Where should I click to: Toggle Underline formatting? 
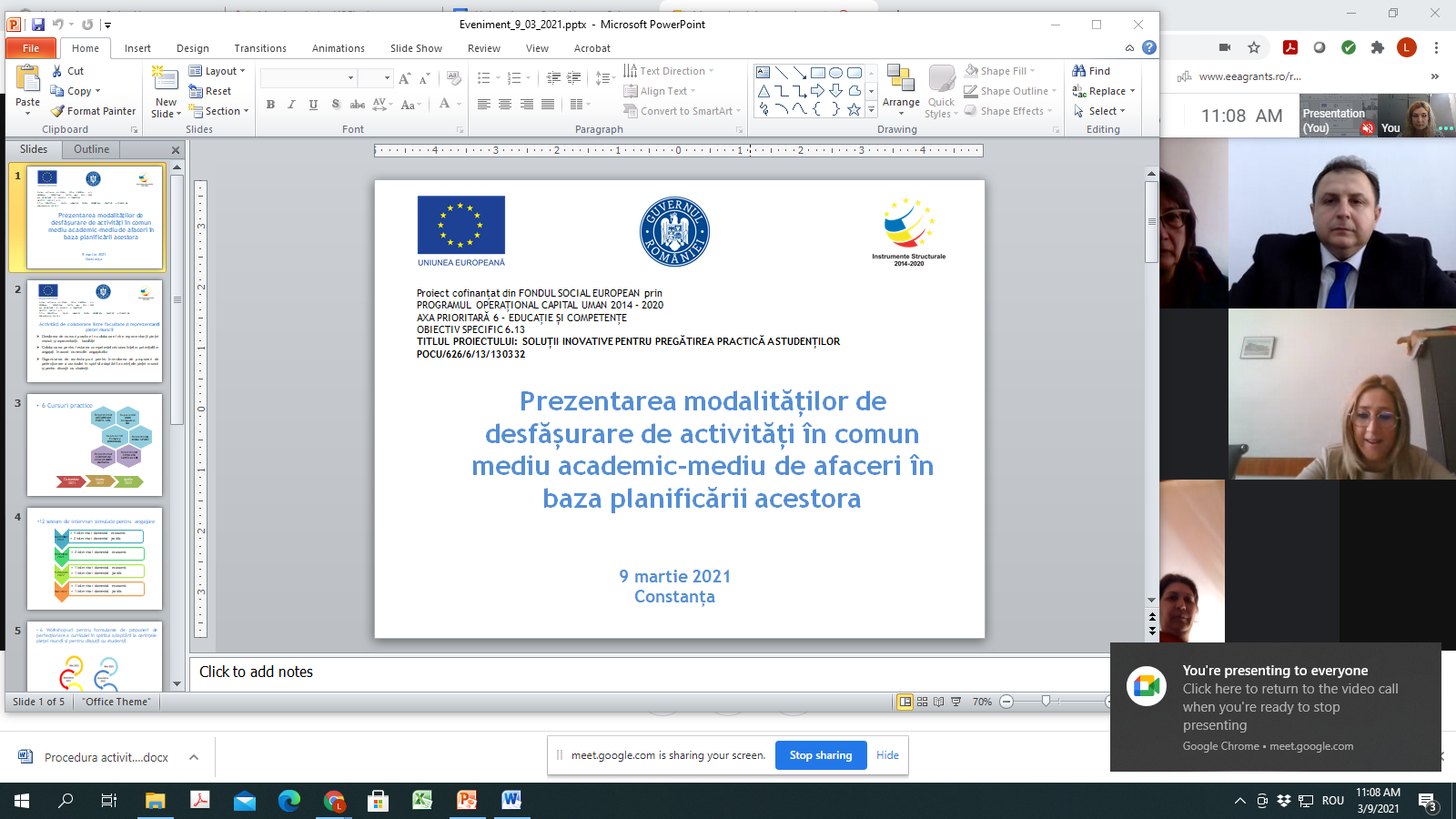pyautogui.click(x=313, y=105)
